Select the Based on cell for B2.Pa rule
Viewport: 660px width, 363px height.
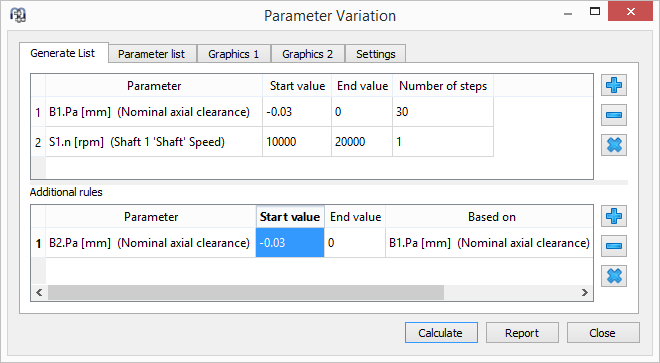coord(490,243)
